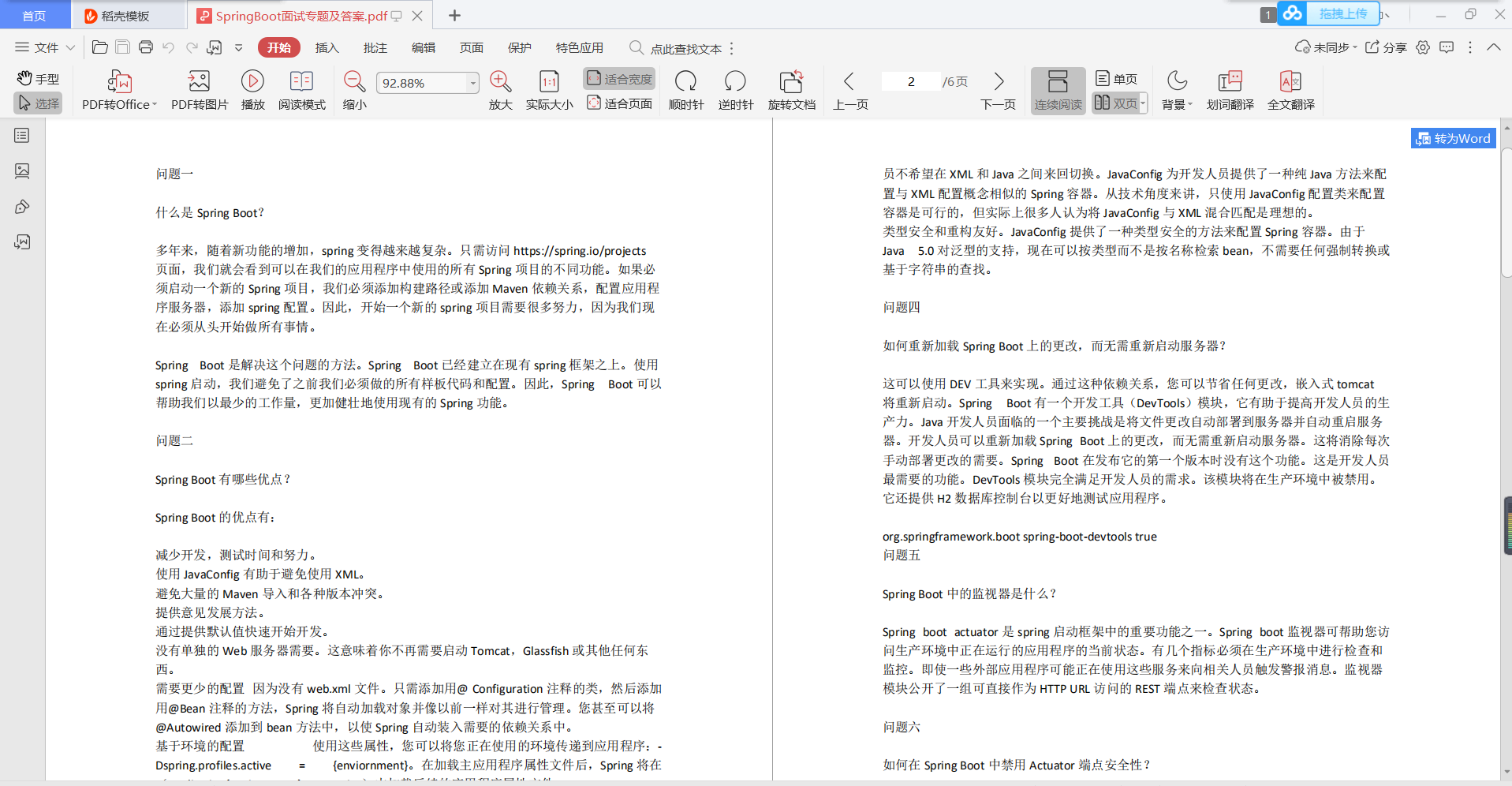Toggle 适合页面 fit page

tap(620, 103)
